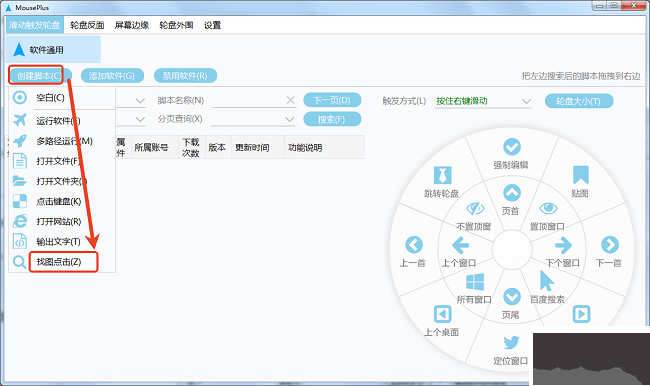Click the MousePlus title bar logo
This screenshot has height=386, width=650.
pyautogui.click(x=9, y=7)
